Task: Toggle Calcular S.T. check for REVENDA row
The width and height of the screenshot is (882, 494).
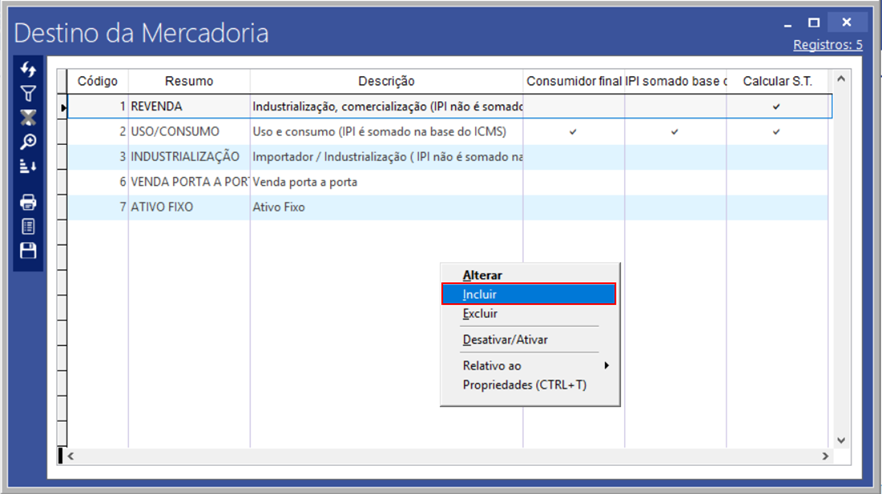Action: pos(776,106)
